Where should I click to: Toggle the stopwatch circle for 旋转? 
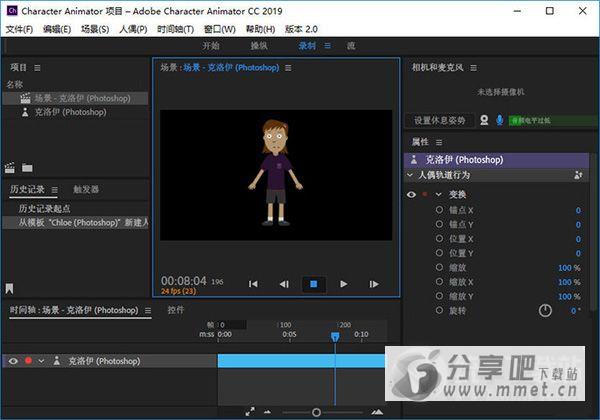(x=439, y=310)
